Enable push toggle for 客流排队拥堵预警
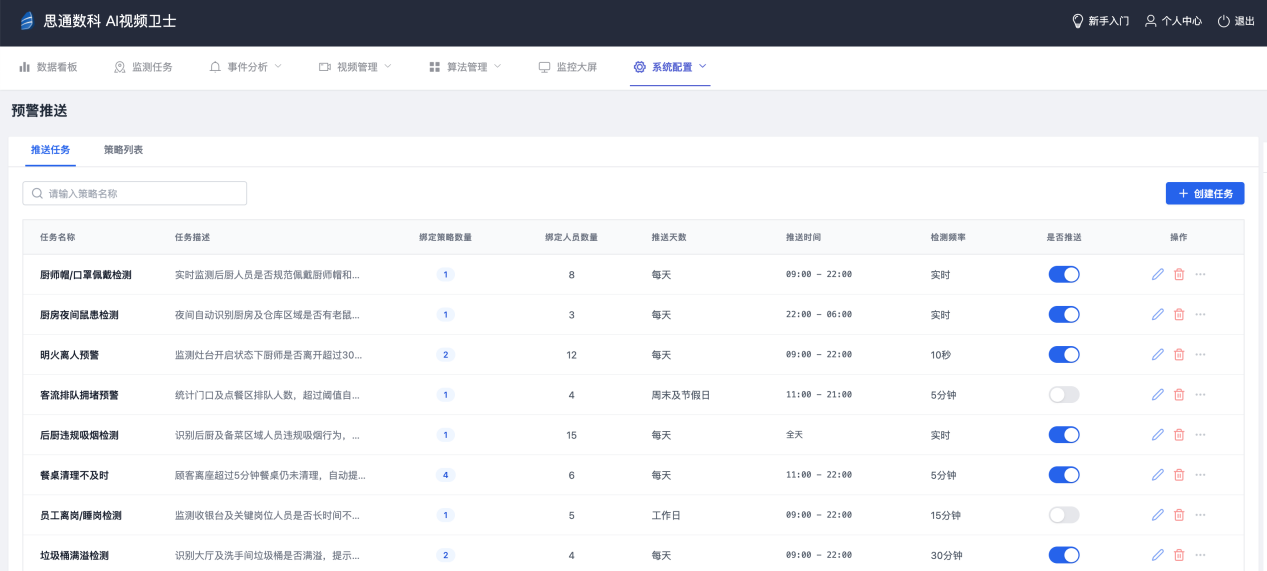 1064,394
